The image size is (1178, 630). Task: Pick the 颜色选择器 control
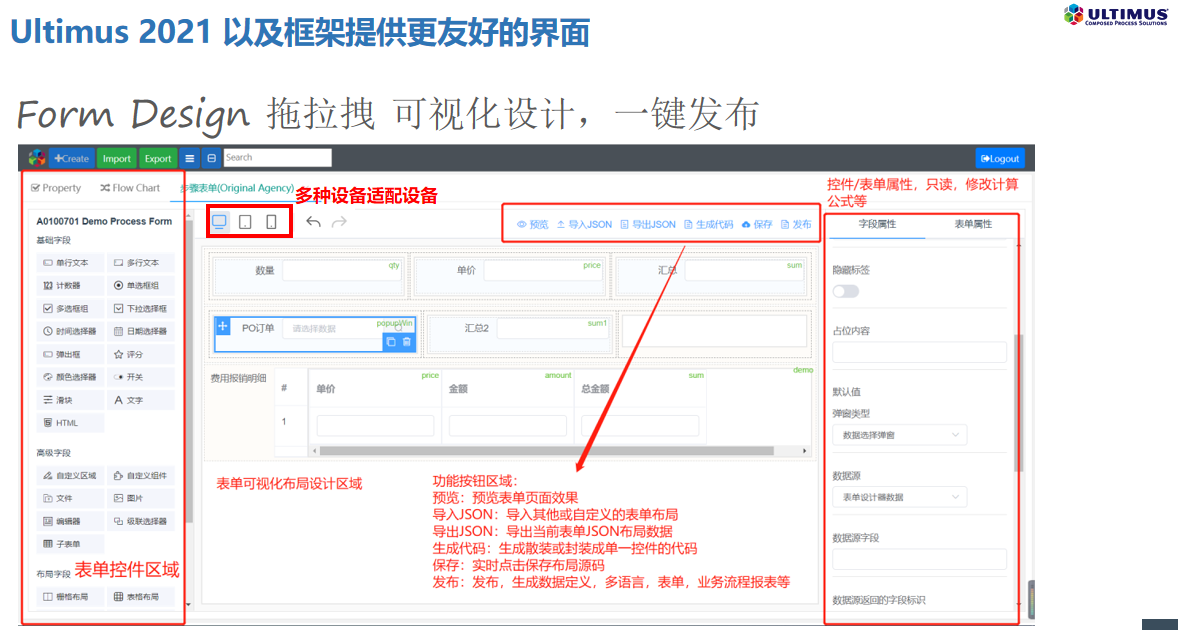click(70, 377)
